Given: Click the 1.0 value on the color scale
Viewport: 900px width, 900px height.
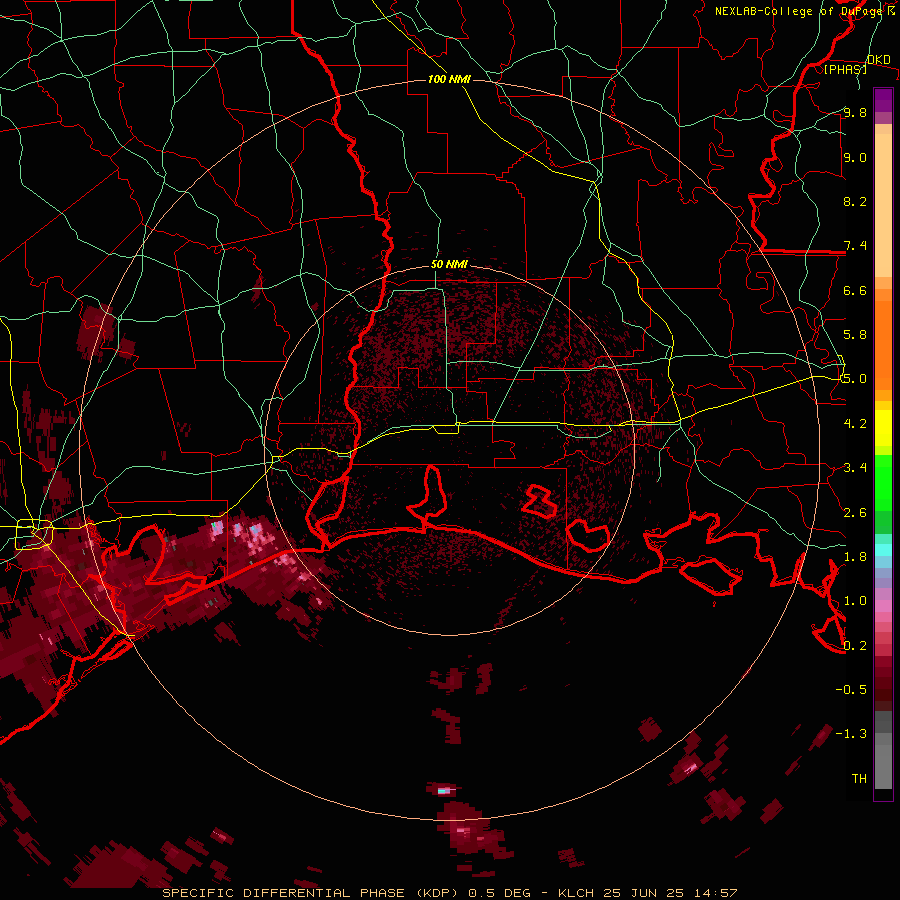Looking at the screenshot, I should 855,601.
